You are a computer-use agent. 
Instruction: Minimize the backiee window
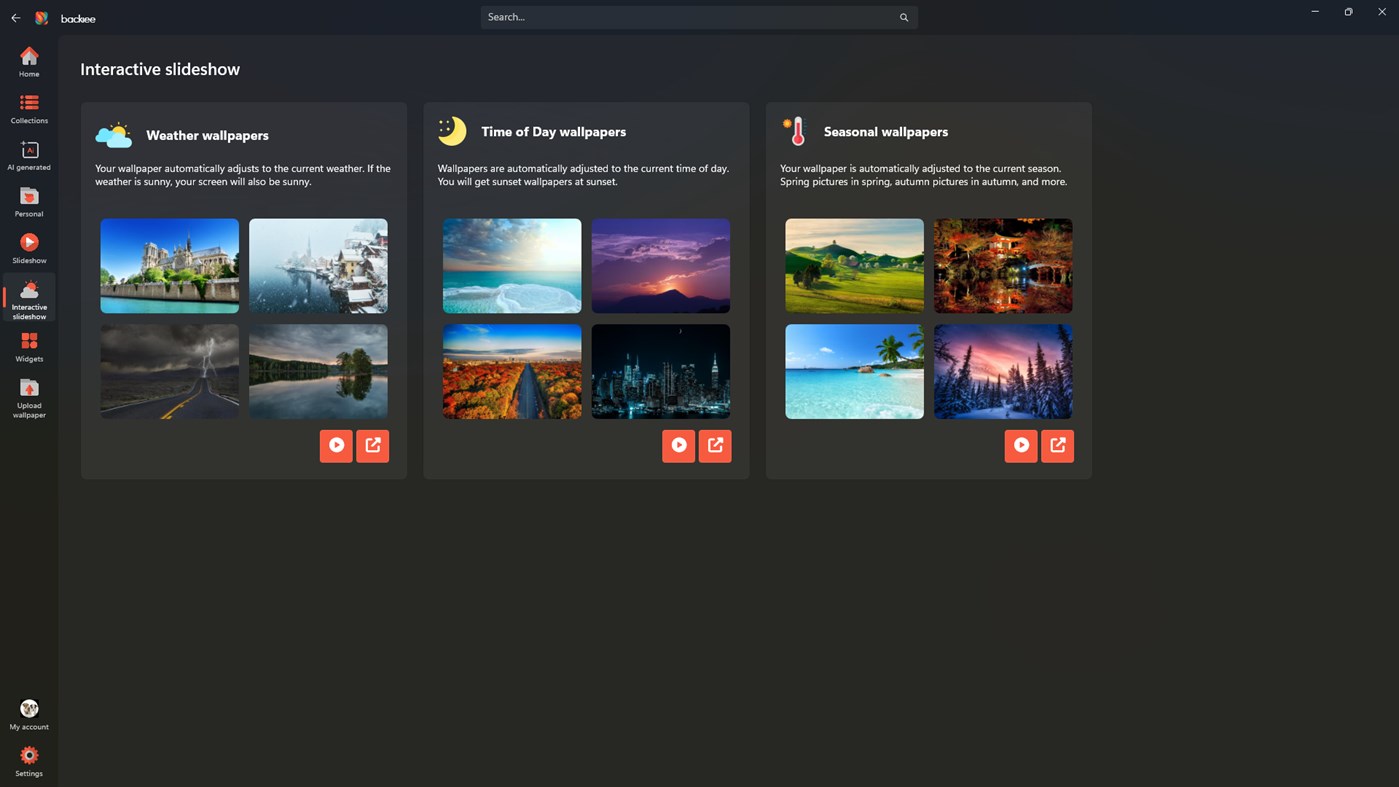point(1315,11)
